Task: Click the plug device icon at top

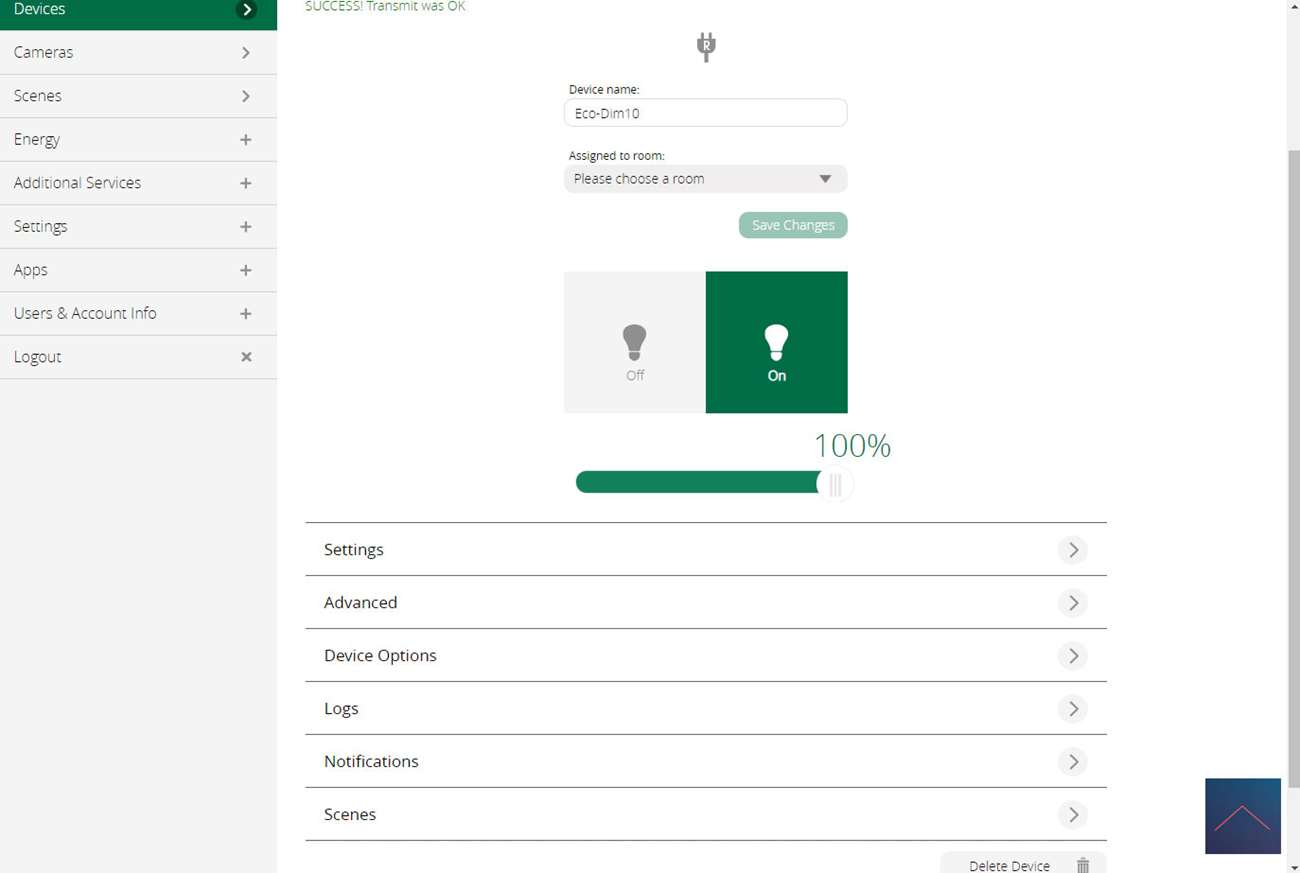Action: (x=706, y=46)
